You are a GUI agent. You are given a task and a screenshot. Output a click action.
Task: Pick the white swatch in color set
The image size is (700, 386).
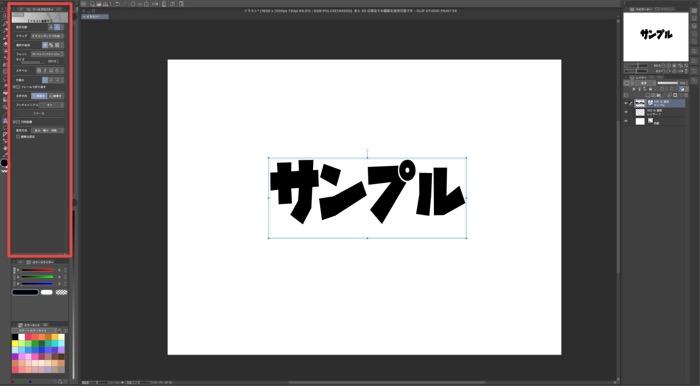(x=21, y=337)
